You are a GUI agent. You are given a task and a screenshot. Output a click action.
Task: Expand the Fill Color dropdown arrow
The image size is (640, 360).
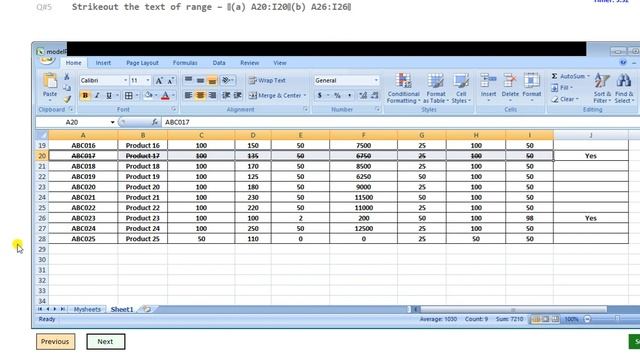pyautogui.click(x=156, y=96)
